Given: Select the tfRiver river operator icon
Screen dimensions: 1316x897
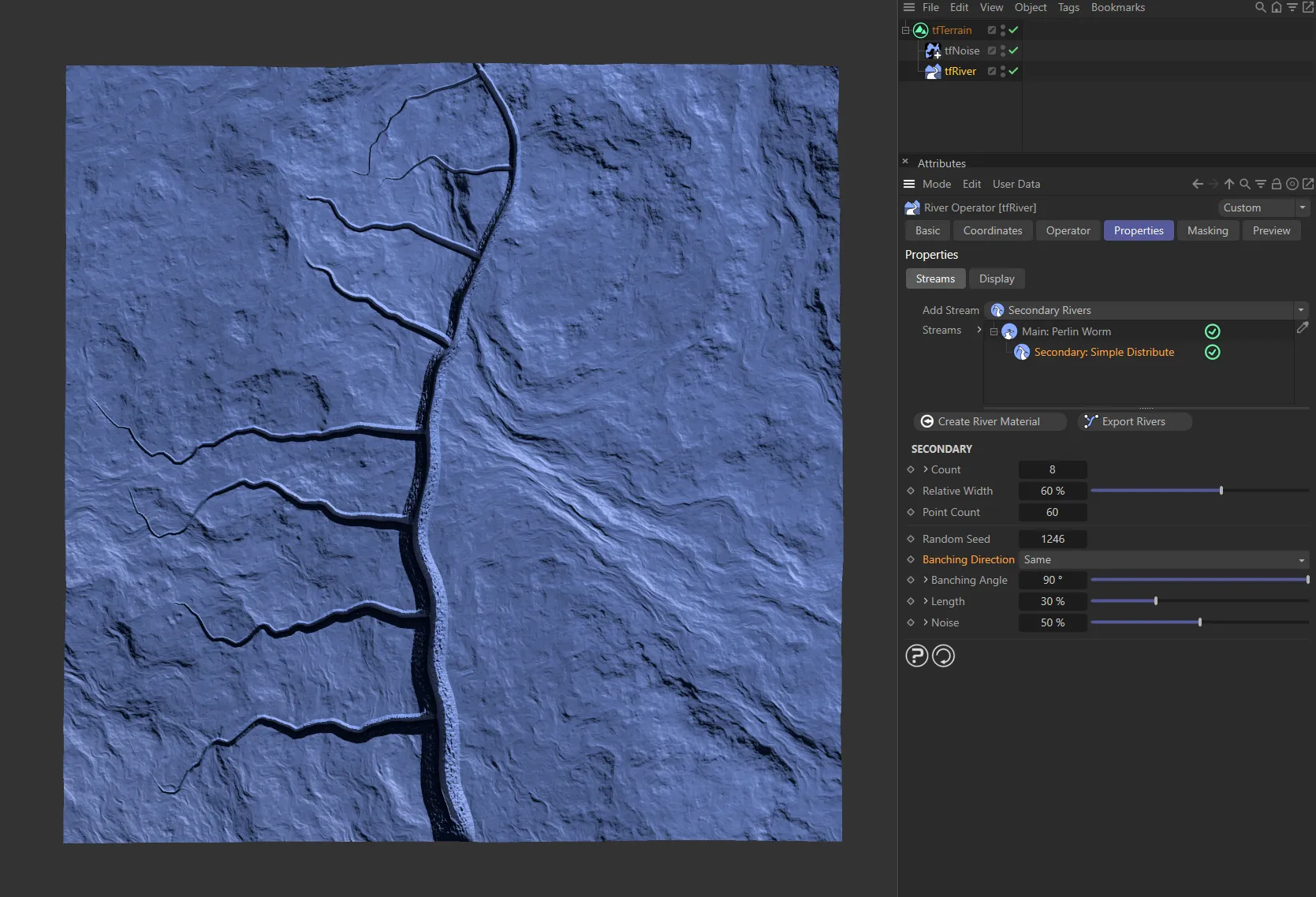Looking at the screenshot, I should coord(931,71).
